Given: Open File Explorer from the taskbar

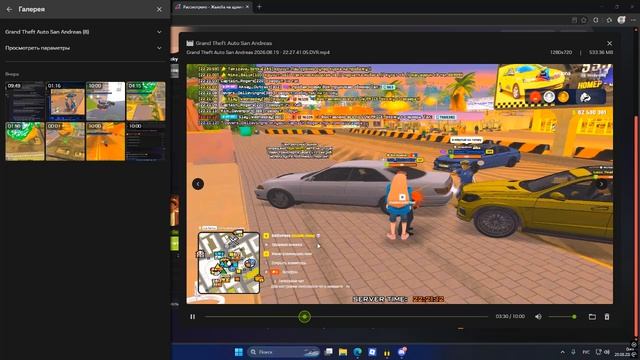Looking at the screenshot, I should pos(343,352).
